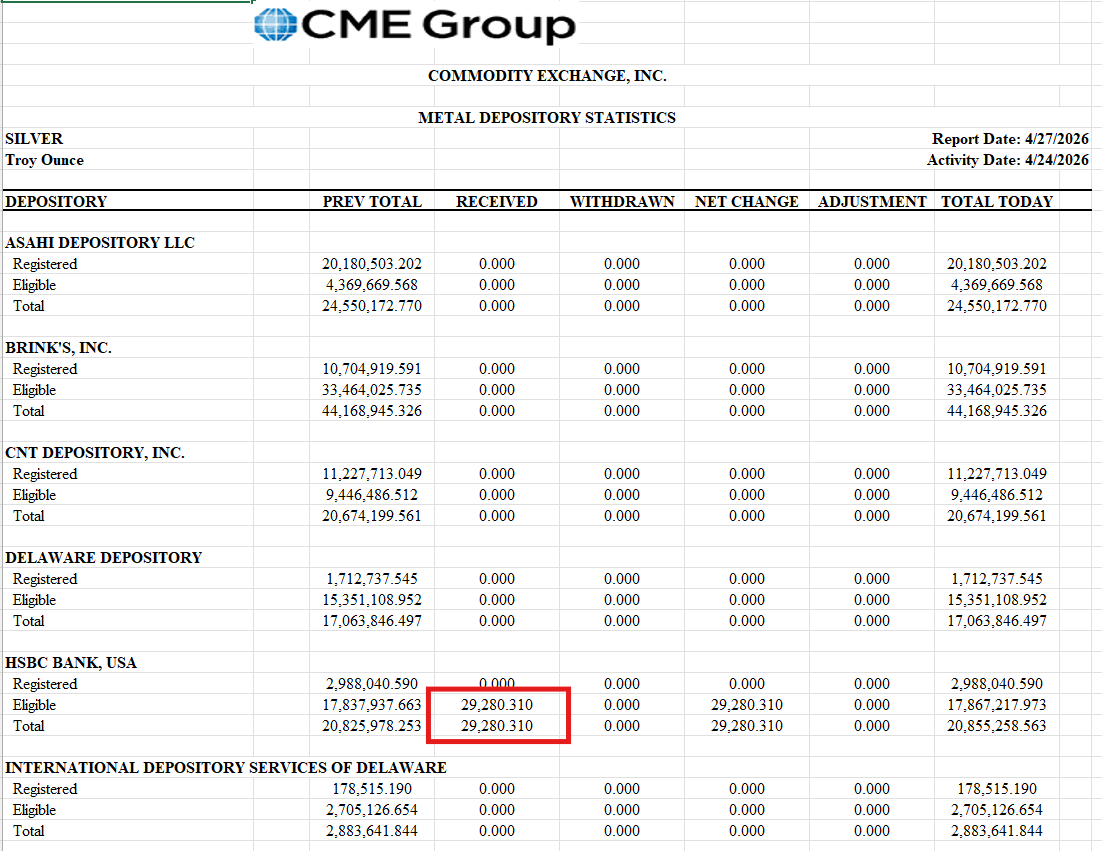Select the ASAHI DEPOSITORY LLC heading

100,243
